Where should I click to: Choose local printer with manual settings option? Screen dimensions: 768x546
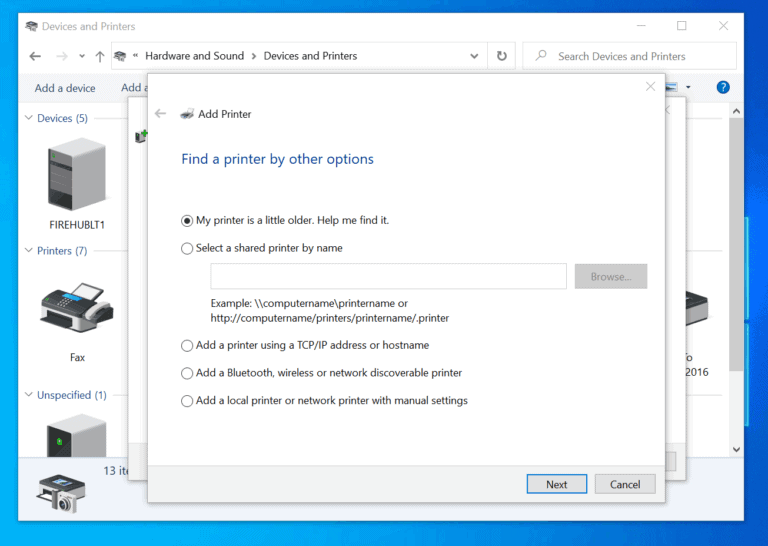tap(187, 401)
